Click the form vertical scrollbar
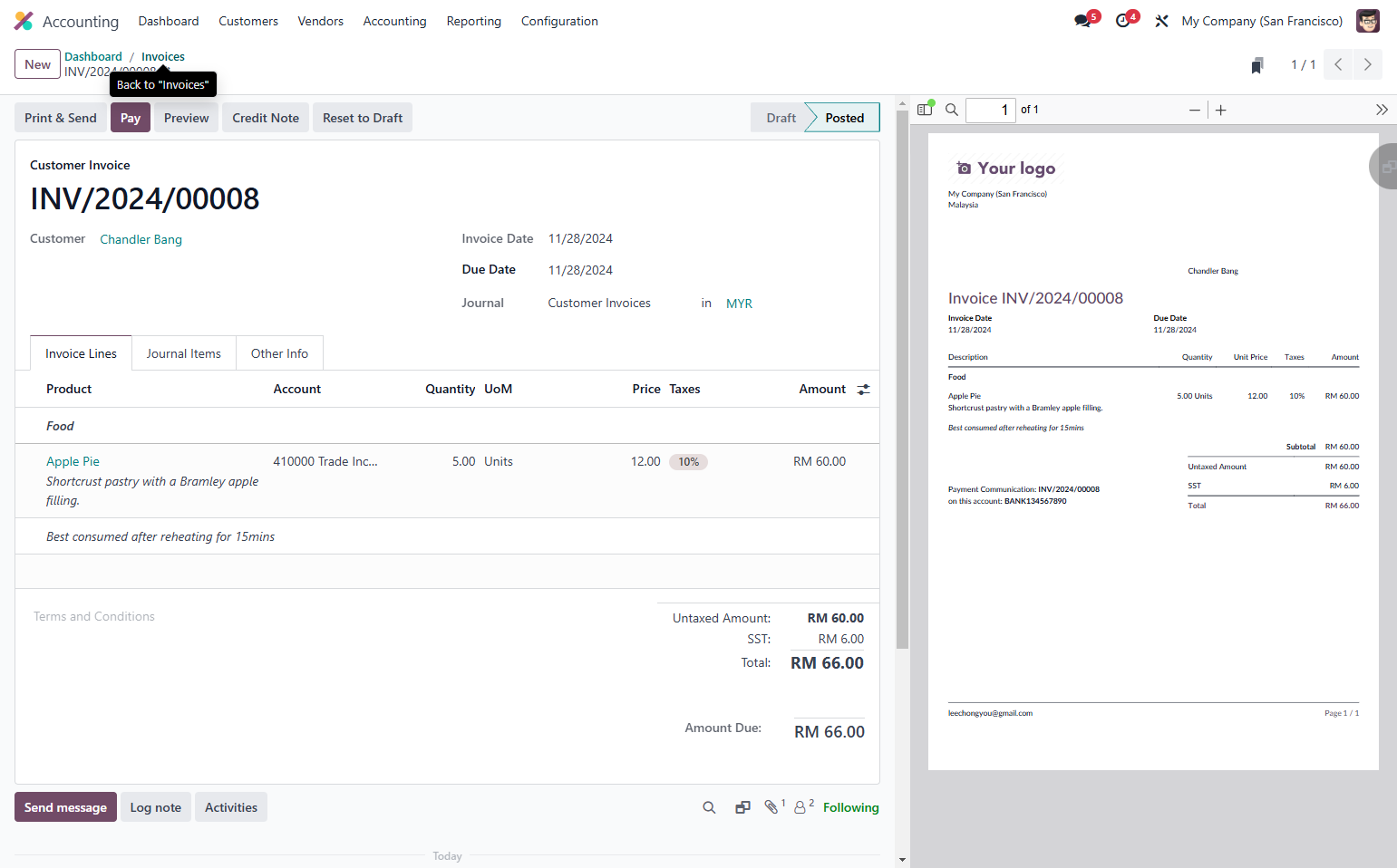This screenshot has height=868, width=1397. pos(902,379)
